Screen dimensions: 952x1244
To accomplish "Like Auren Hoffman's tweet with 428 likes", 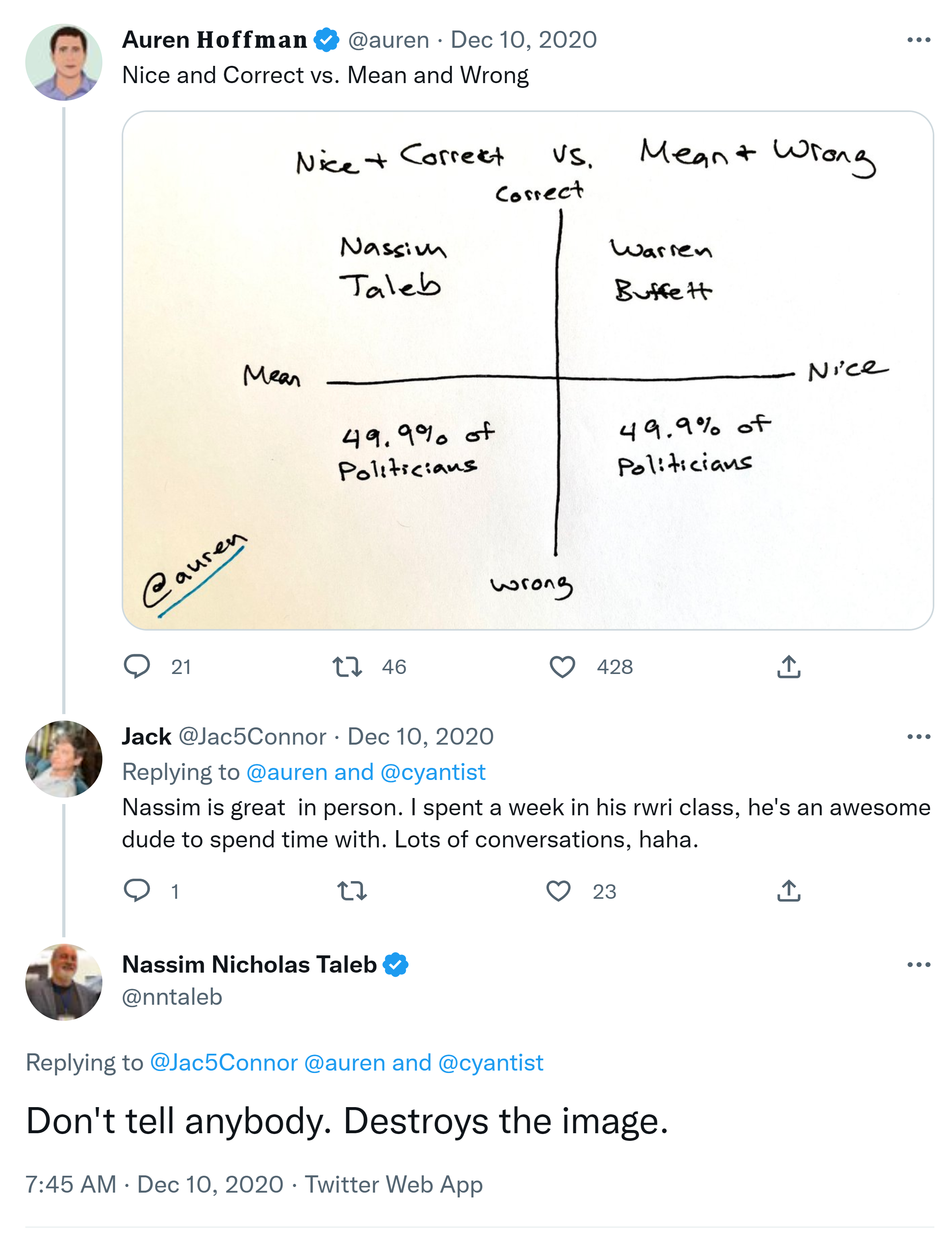I will (562, 666).
